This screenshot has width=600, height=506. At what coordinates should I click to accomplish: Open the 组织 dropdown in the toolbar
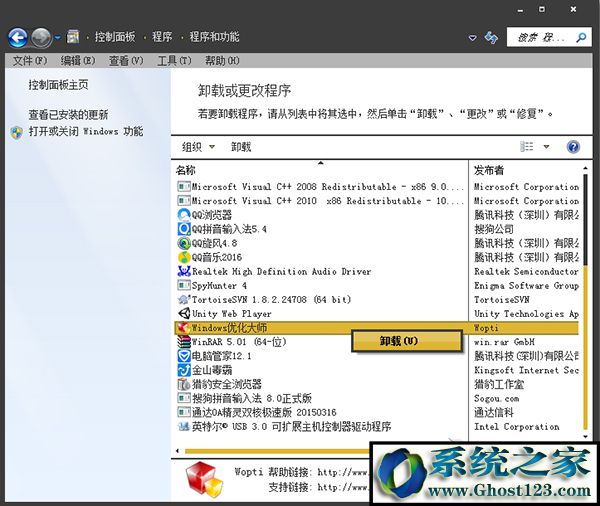[x=198, y=147]
